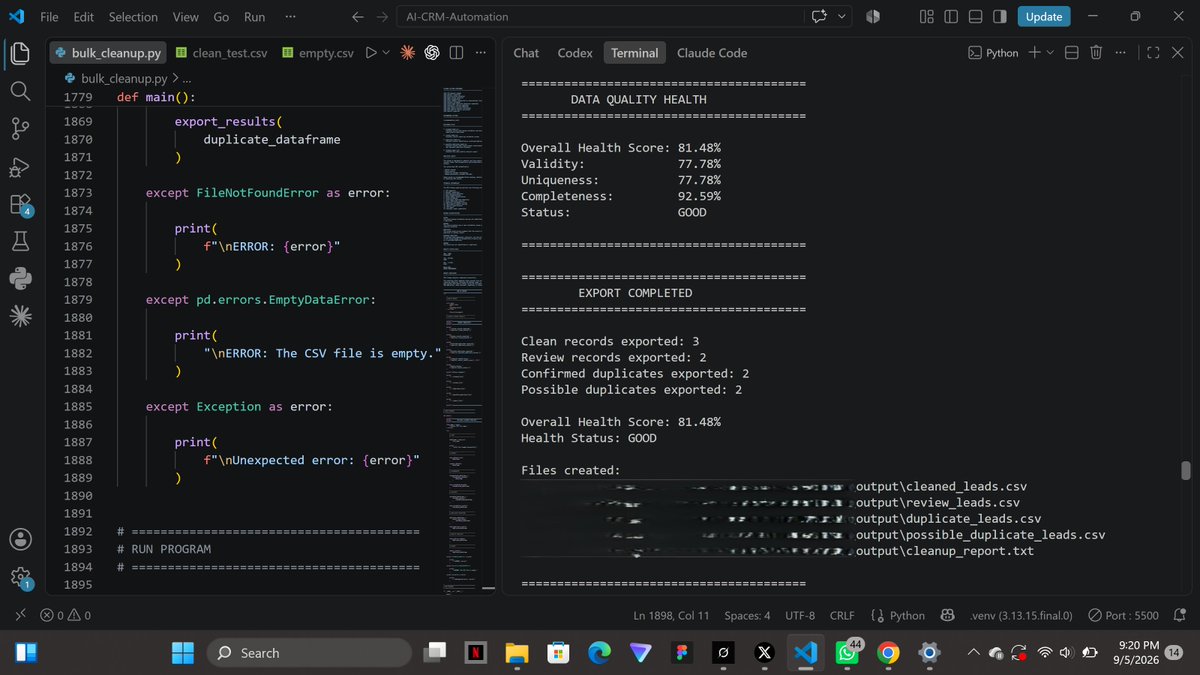This screenshot has width=1200, height=675.
Task: Click errors and warnings count in status bar
Action: click(x=67, y=615)
